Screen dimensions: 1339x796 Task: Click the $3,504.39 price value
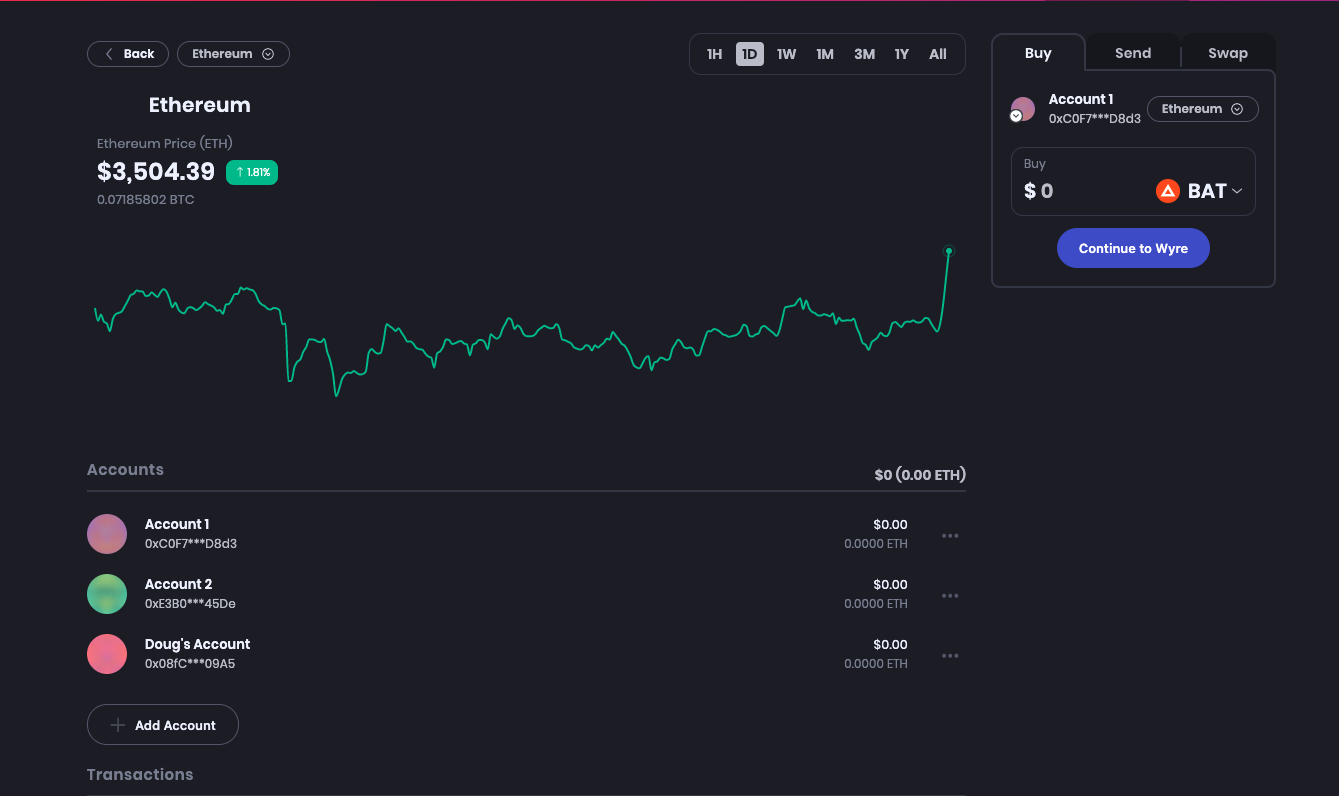pyautogui.click(x=156, y=172)
